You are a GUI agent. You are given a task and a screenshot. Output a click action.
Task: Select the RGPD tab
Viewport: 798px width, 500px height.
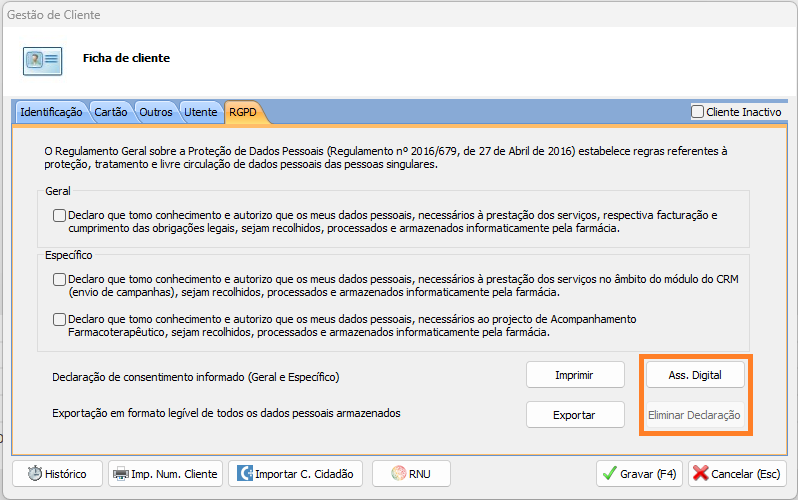tap(243, 112)
